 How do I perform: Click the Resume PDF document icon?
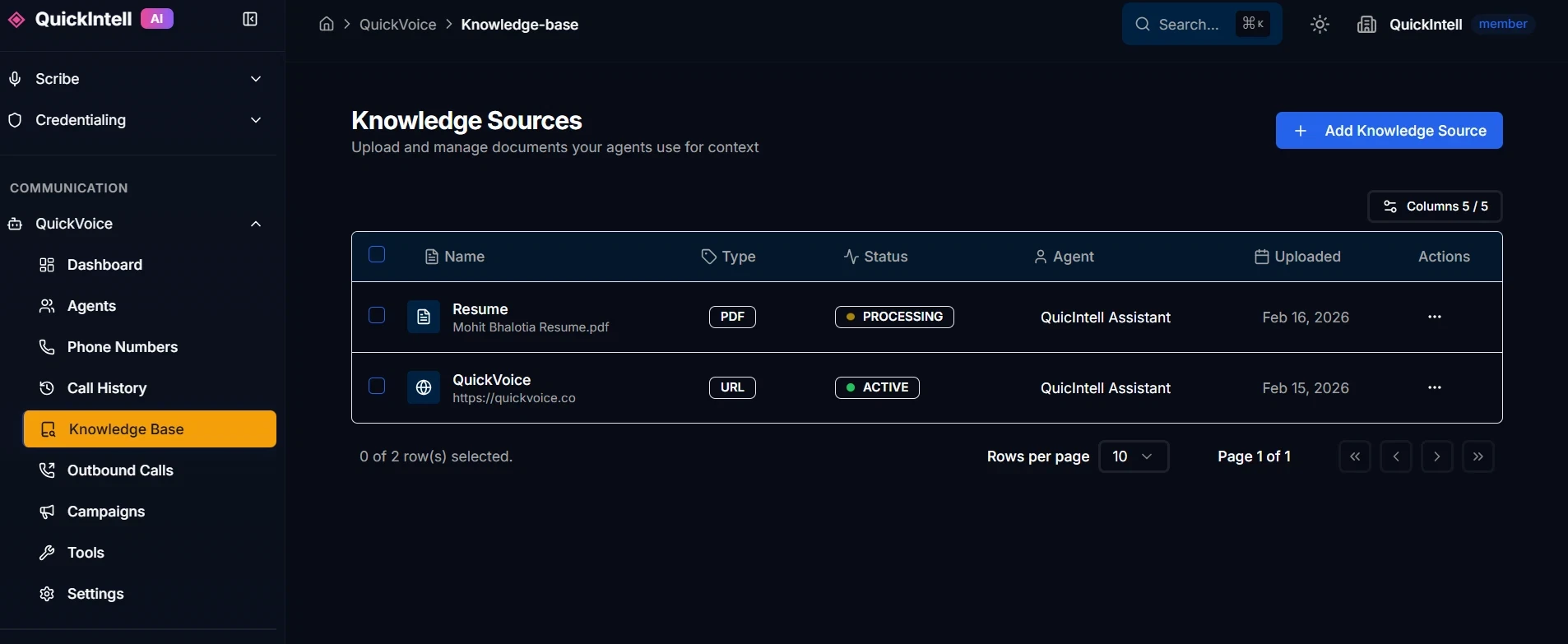tap(424, 317)
